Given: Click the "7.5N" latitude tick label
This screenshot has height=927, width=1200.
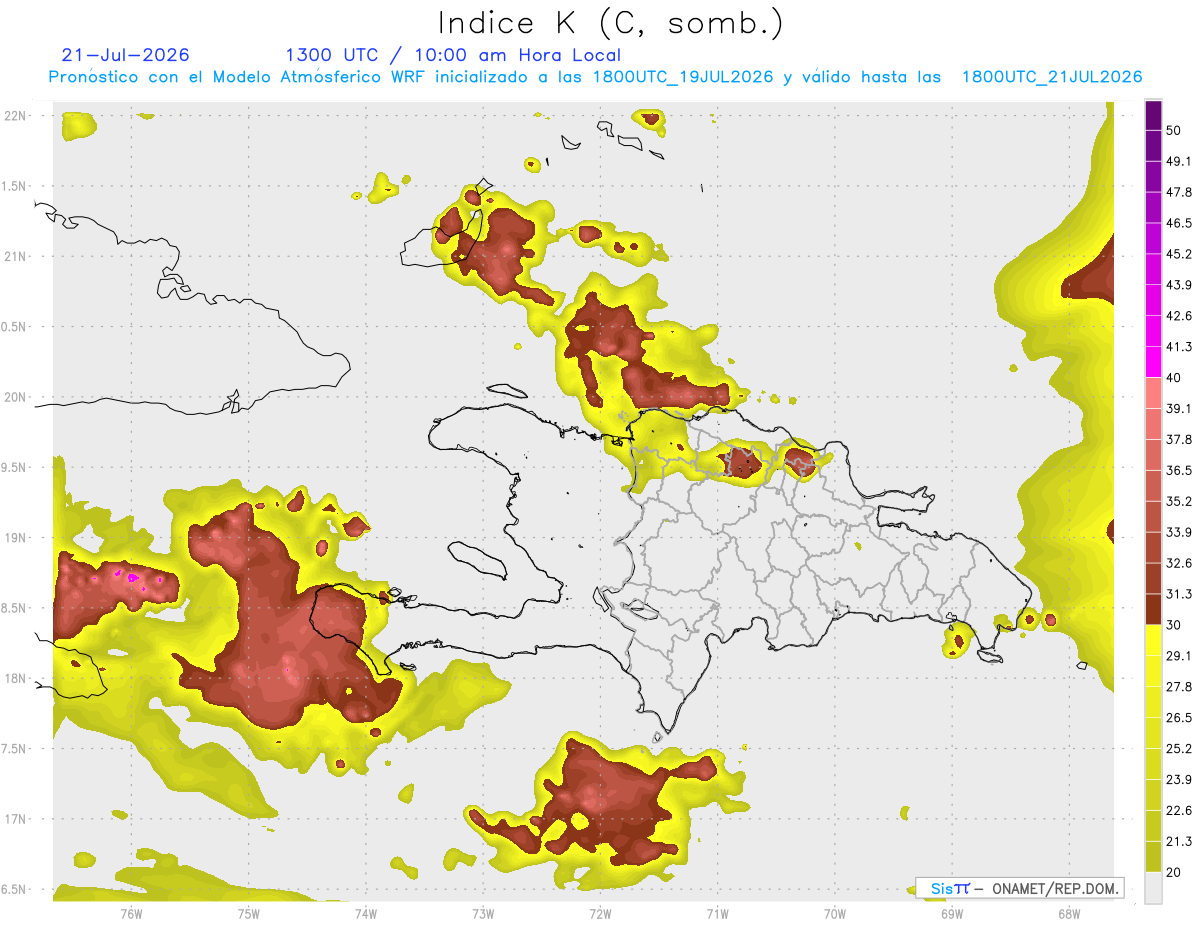Looking at the screenshot, I should [14, 749].
